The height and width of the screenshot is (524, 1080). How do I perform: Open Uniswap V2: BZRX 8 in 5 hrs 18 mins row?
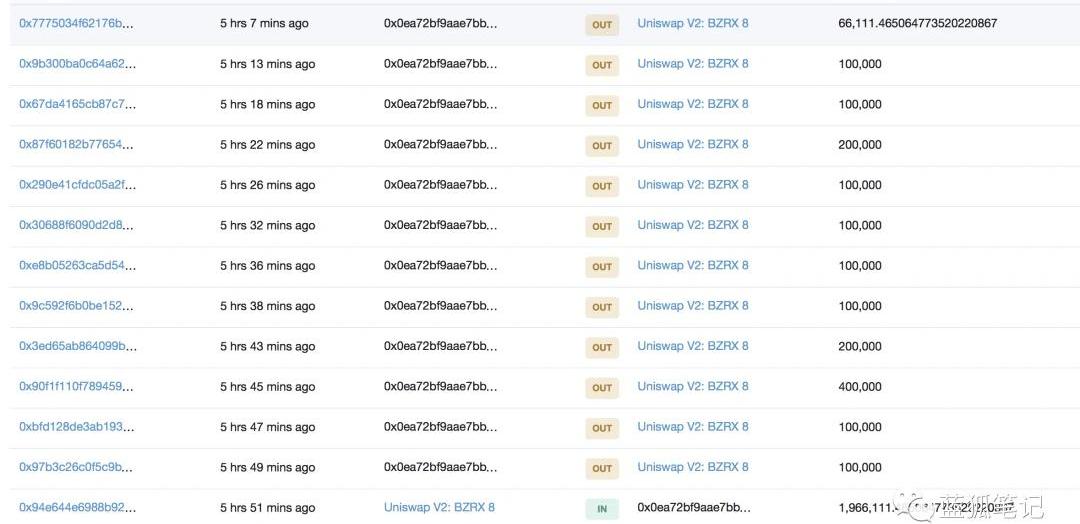coord(693,104)
